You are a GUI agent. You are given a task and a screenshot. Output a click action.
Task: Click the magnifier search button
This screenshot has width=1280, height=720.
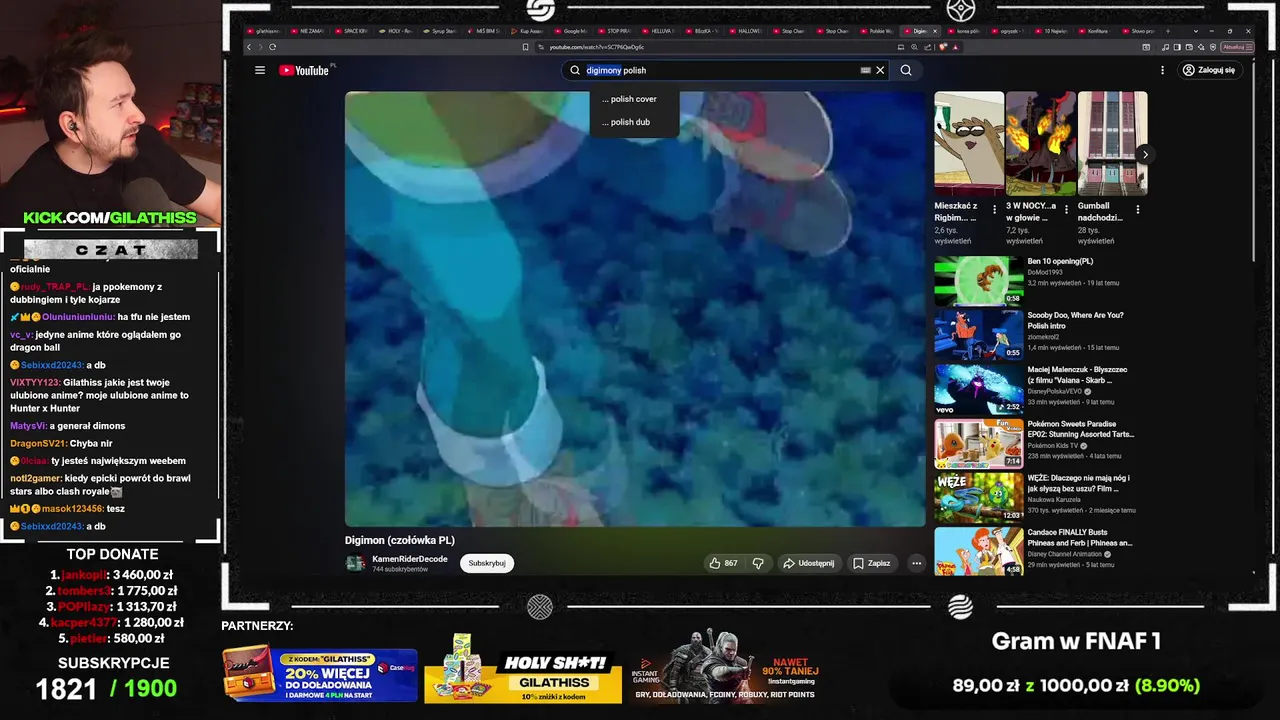coord(906,70)
